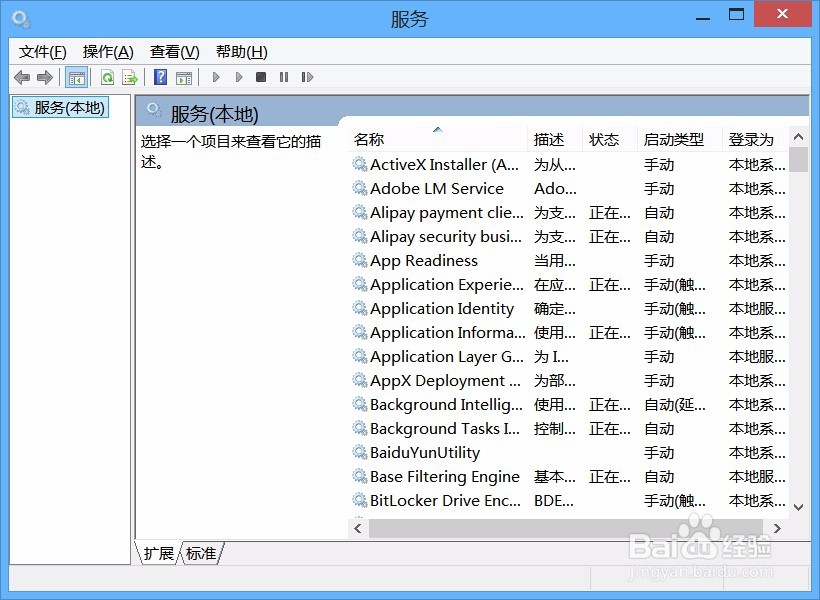Stop the selected service with the stop icon
The width and height of the screenshot is (820, 600).
(x=262, y=77)
